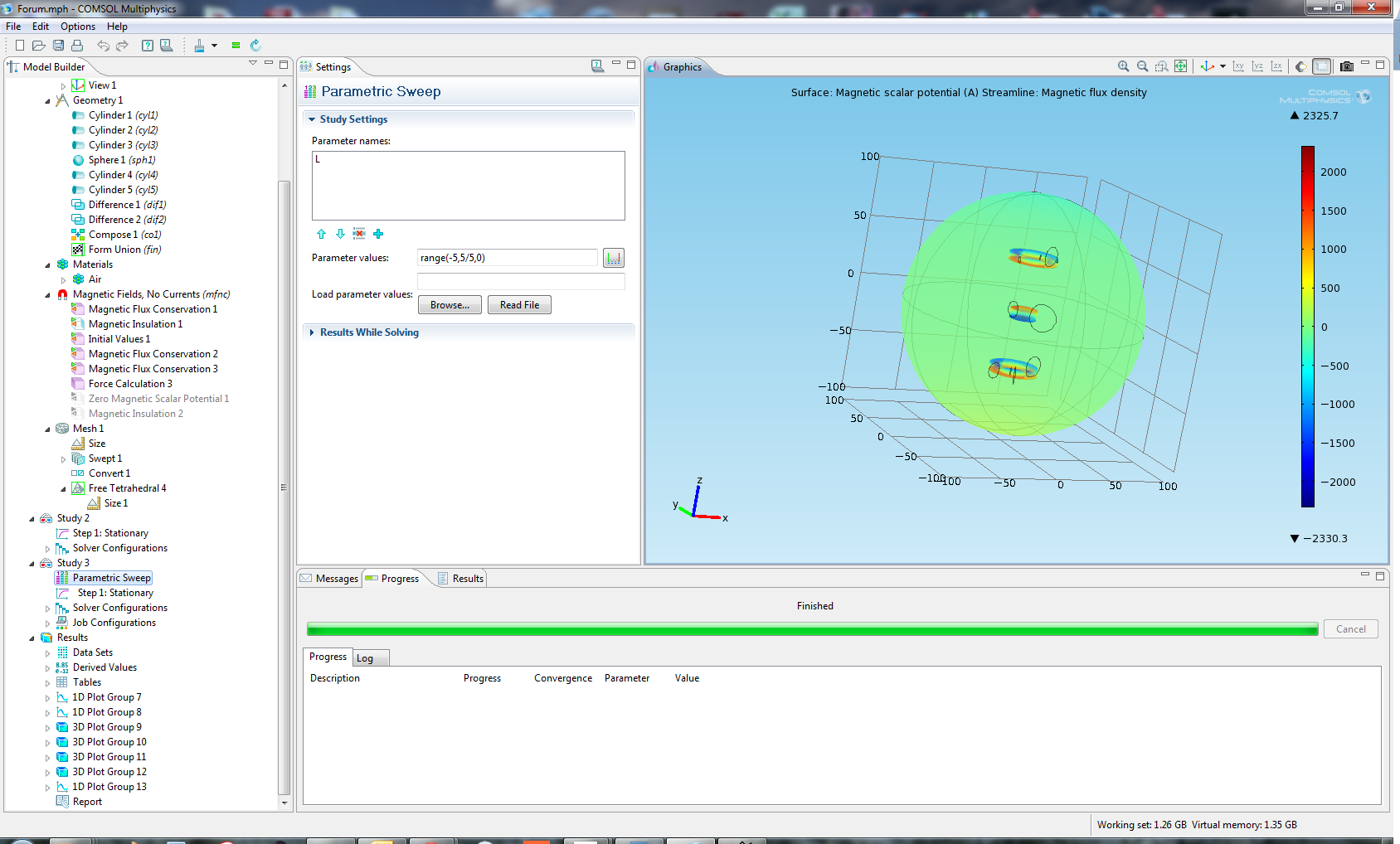The image size is (1400, 844).
Task: Click the Compute equals-sign icon in toolbar
Action: 236,46
